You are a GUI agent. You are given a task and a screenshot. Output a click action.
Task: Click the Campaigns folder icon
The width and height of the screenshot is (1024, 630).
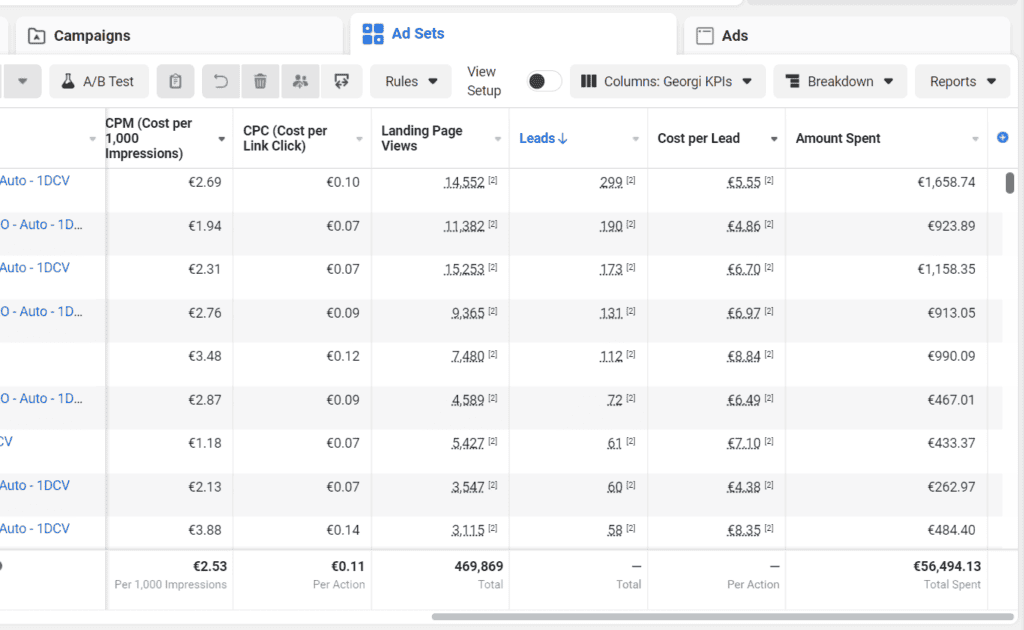pos(37,36)
